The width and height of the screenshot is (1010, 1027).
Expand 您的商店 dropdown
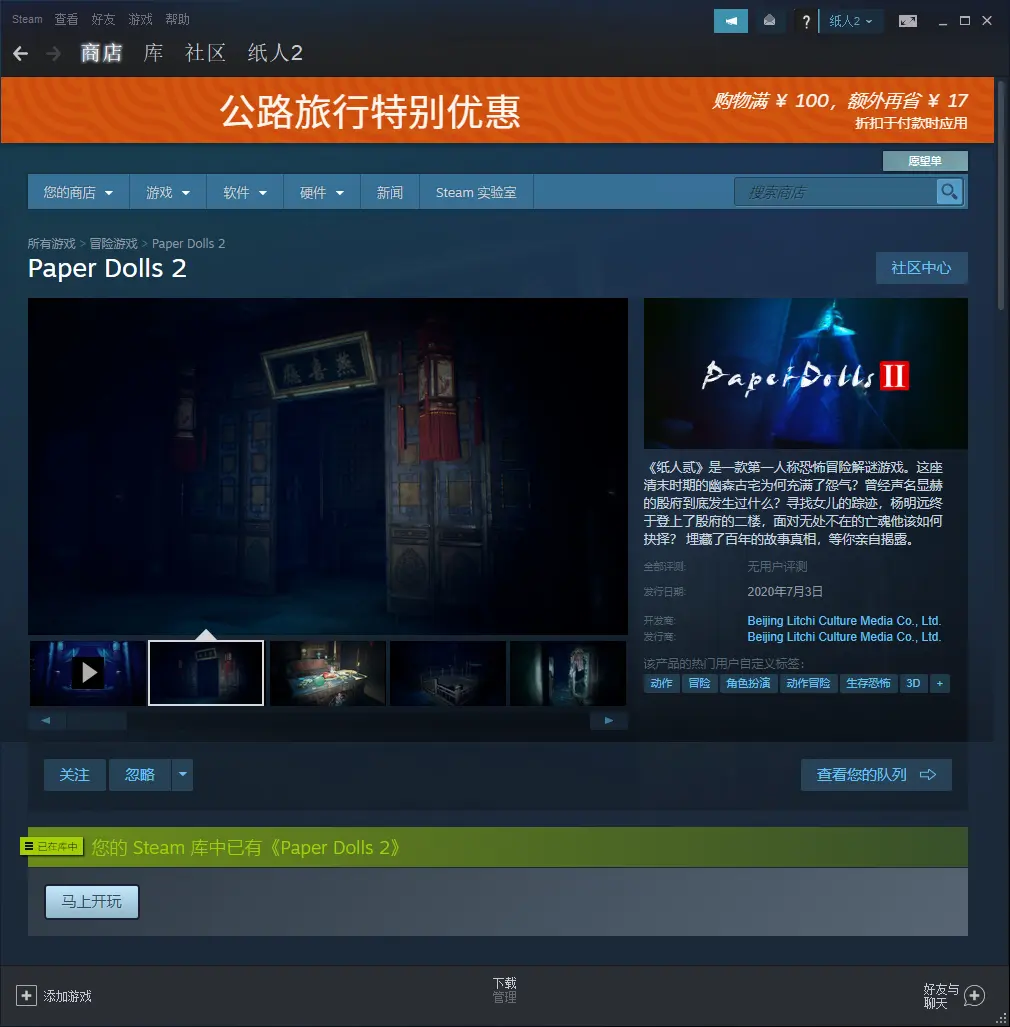click(x=78, y=192)
